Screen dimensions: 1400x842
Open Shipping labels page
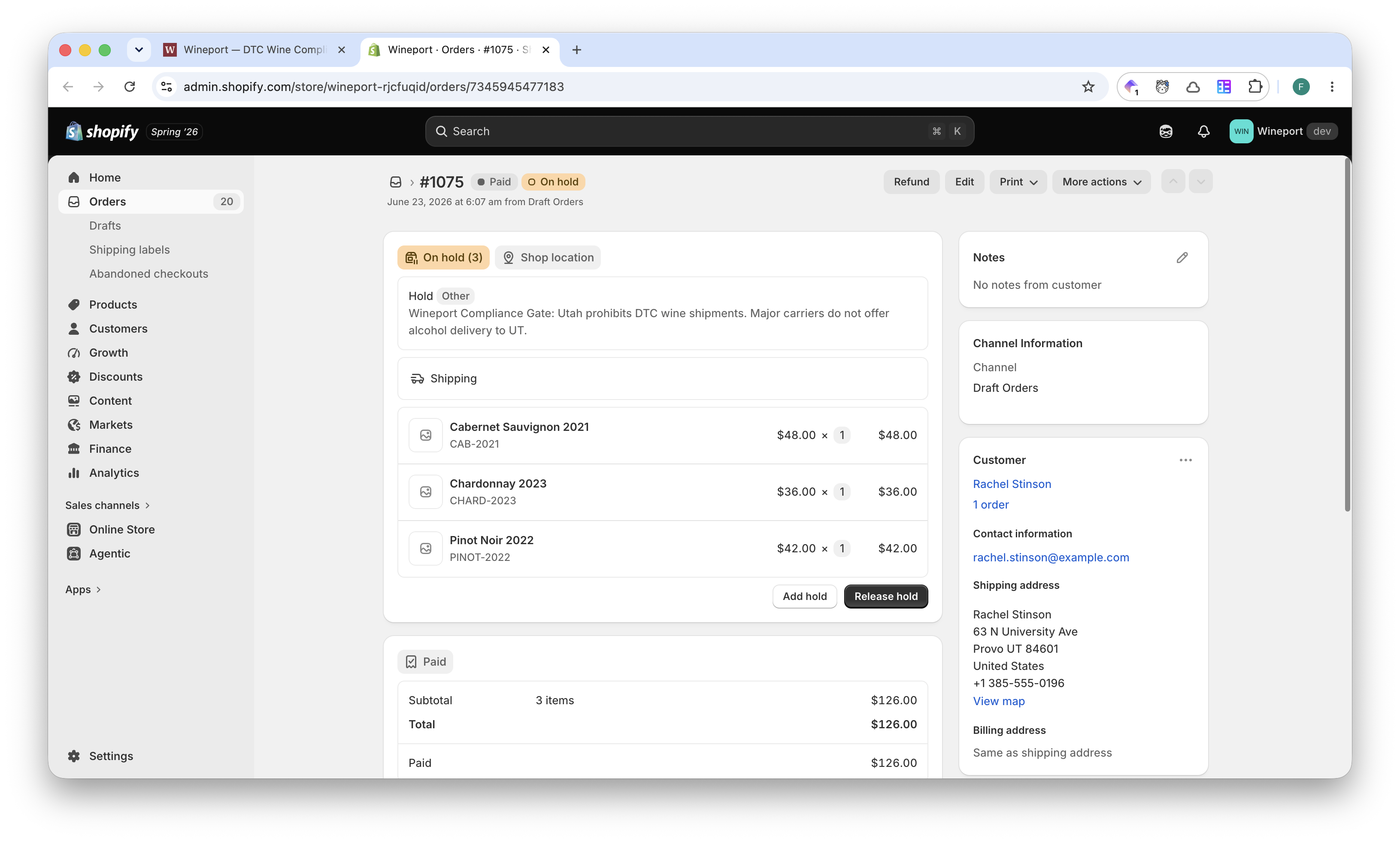129,250
